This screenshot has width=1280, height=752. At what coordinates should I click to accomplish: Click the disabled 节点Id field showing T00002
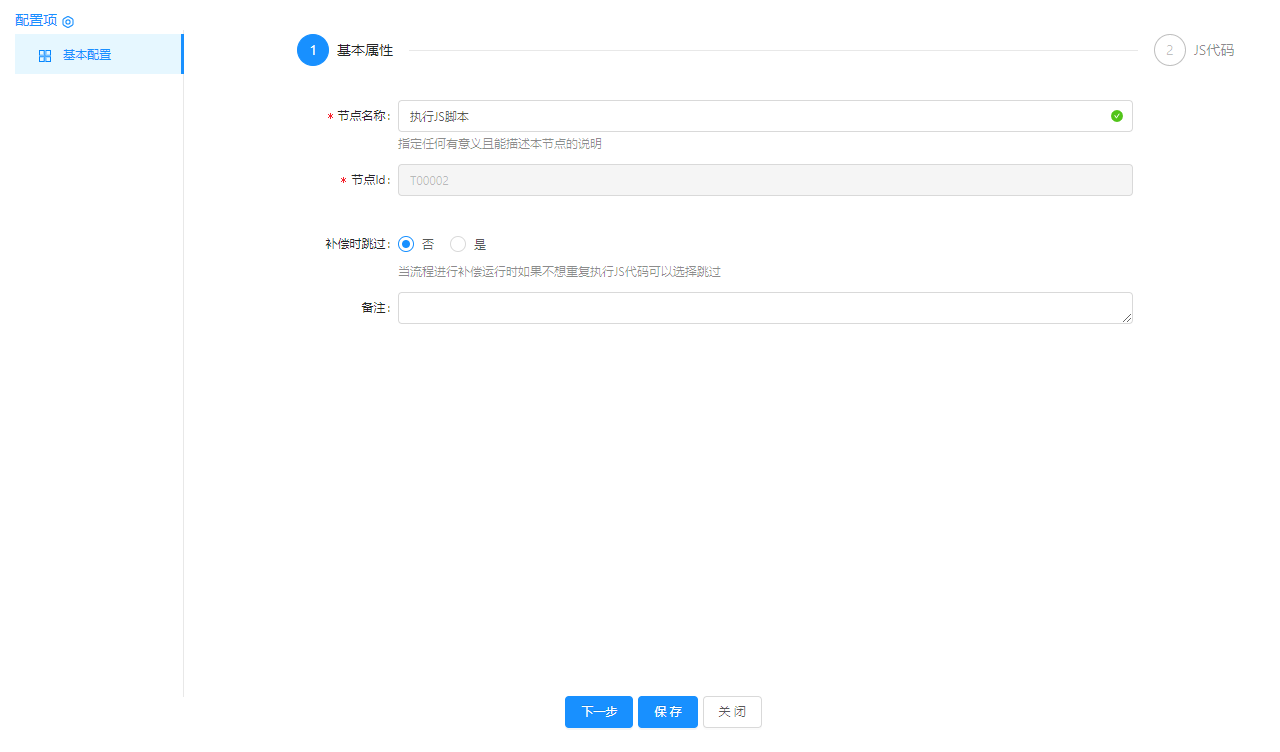(x=765, y=180)
